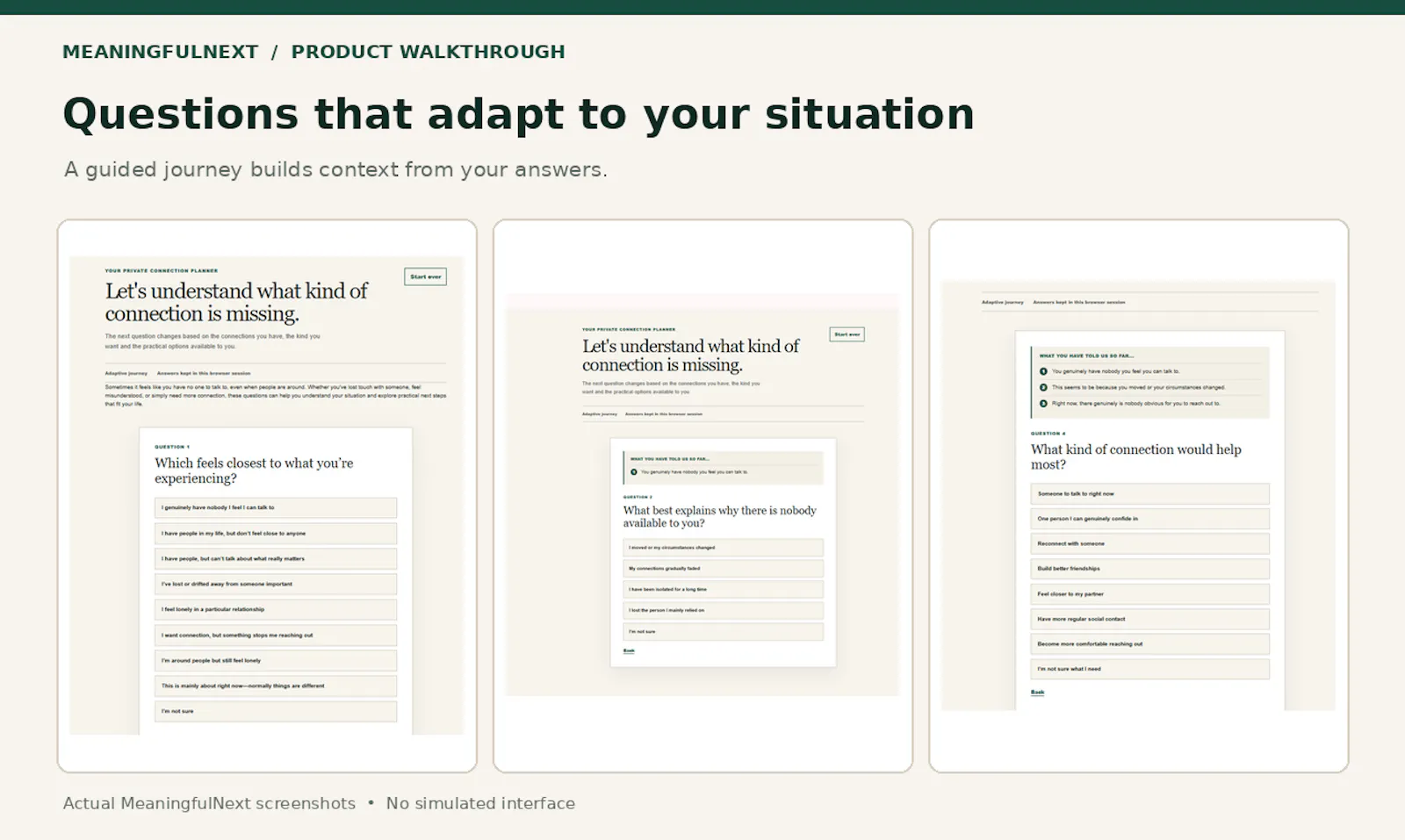Select 'Build better friendships' option
1405x840 pixels.
1150,569
